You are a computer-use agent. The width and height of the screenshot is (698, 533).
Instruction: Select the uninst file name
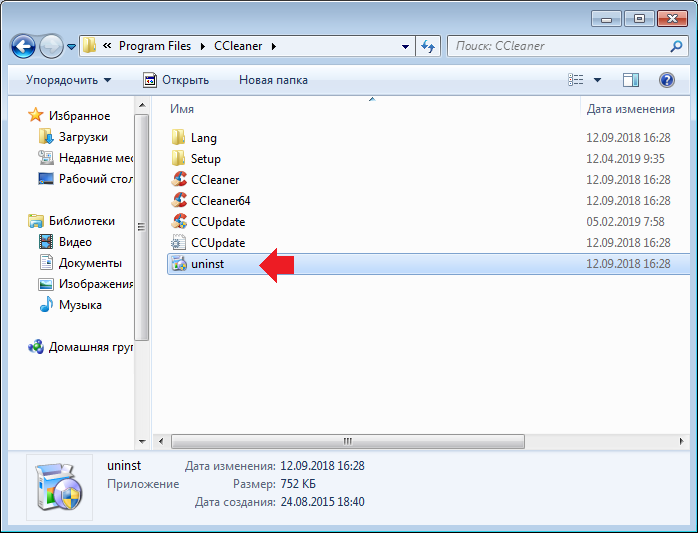click(207, 264)
